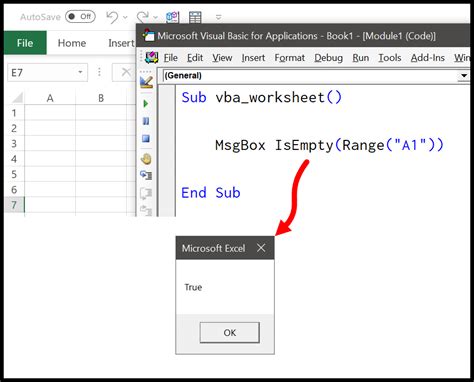The image size is (474, 382).
Task: Open the VBA Edit menu
Action: (195, 58)
